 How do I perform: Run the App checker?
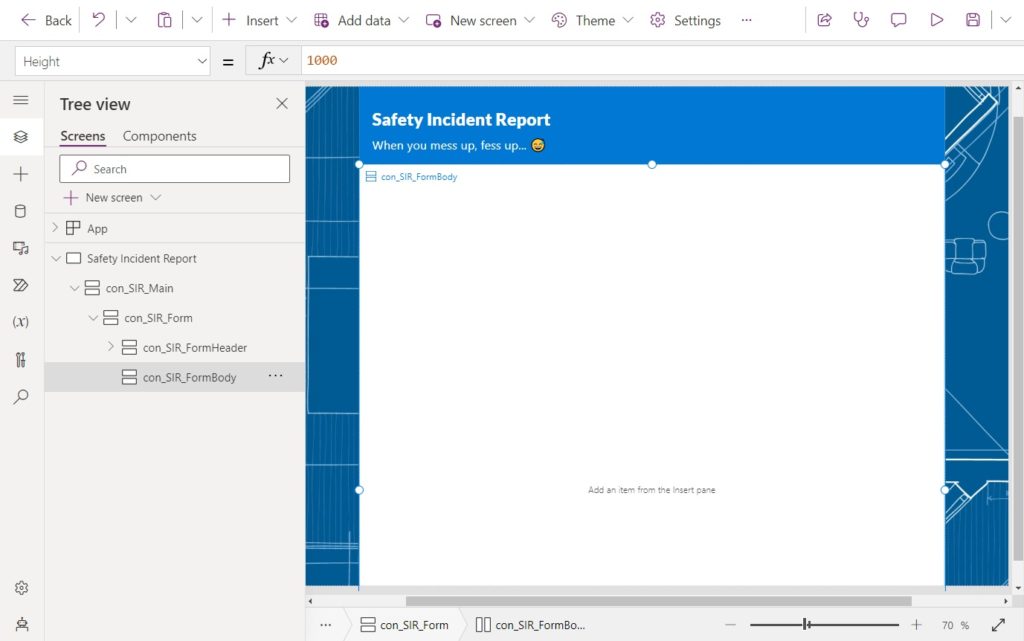[x=861, y=20]
